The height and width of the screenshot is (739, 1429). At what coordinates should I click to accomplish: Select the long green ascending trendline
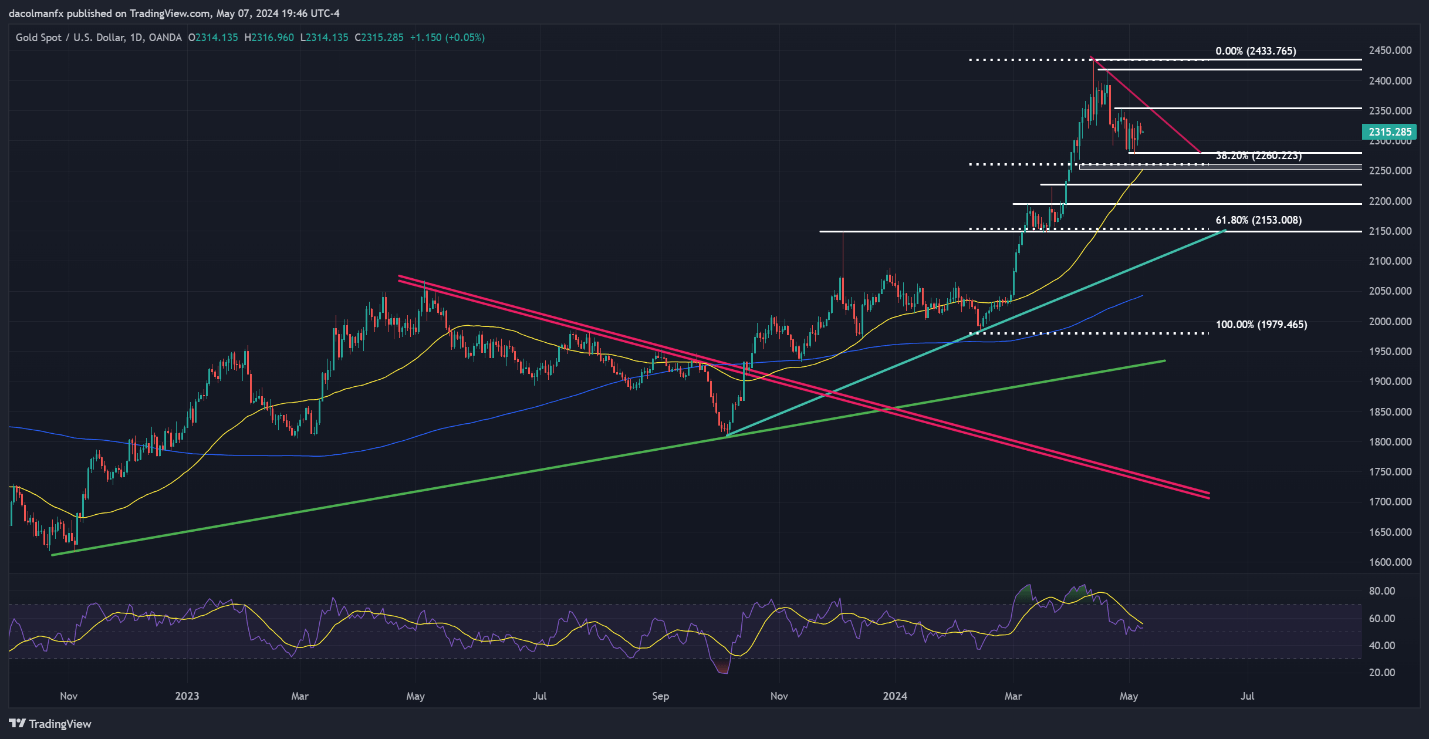[x=400, y=491]
